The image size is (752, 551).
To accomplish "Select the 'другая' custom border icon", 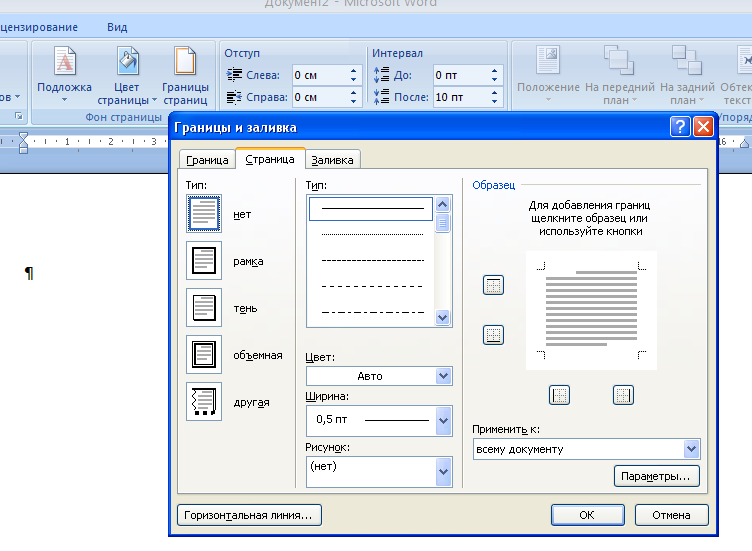I will coord(204,401).
